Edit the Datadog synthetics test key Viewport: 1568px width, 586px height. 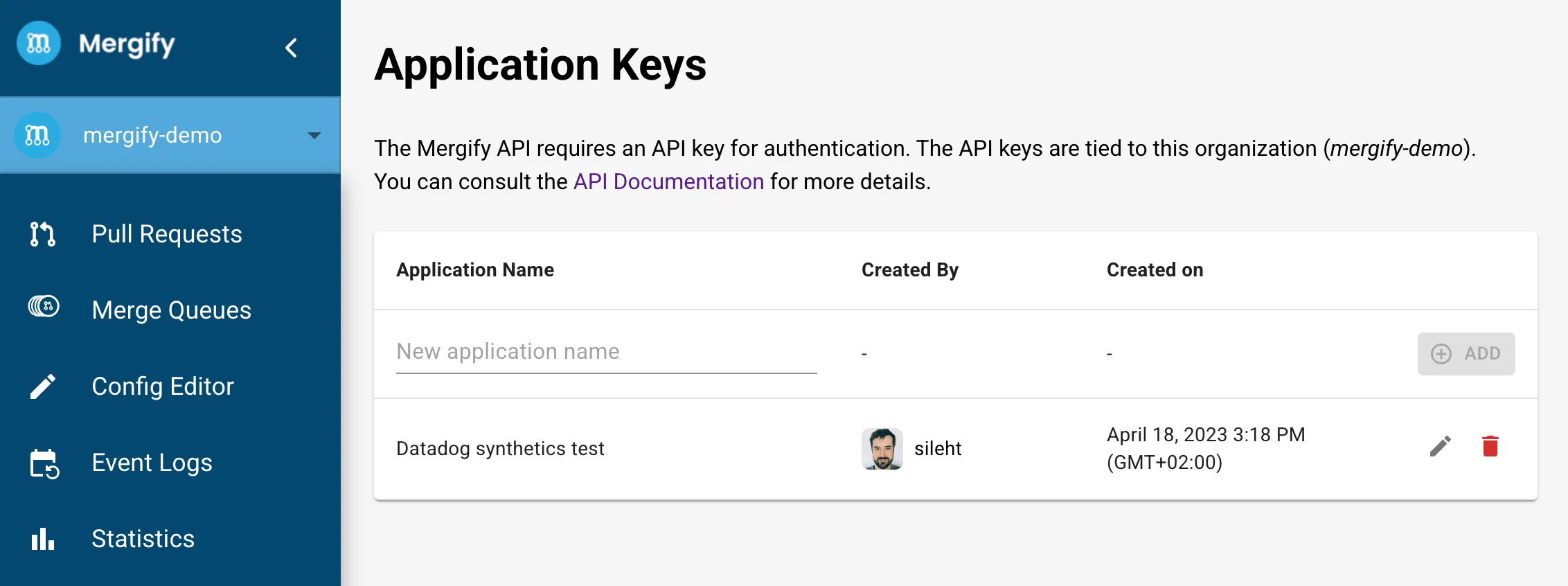tap(1441, 447)
